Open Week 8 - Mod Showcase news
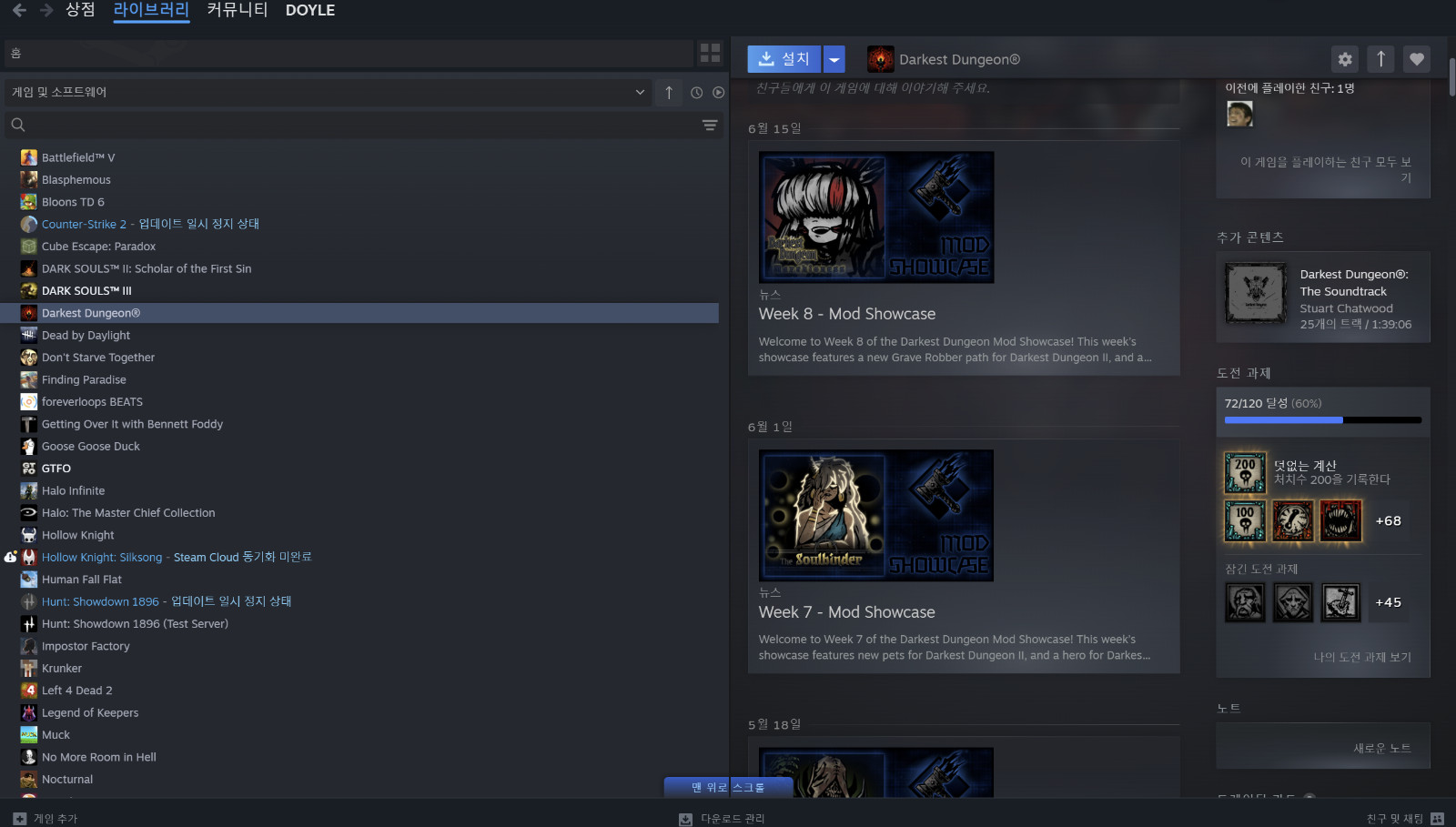The width and height of the screenshot is (1456, 827). tap(847, 314)
